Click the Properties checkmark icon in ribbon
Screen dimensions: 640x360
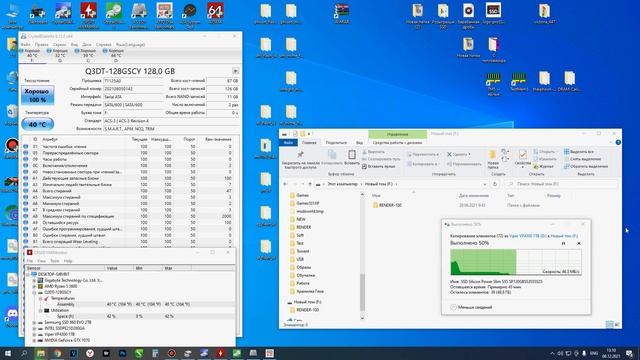(522, 155)
